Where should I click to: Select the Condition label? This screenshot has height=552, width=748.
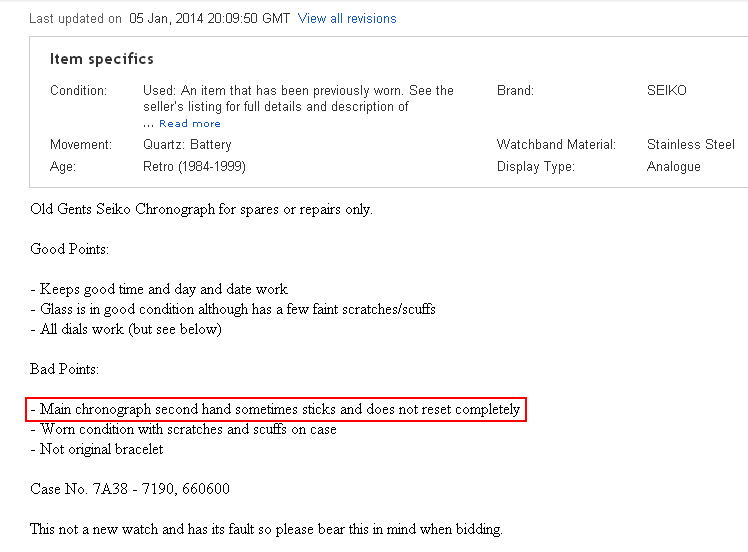[78, 90]
